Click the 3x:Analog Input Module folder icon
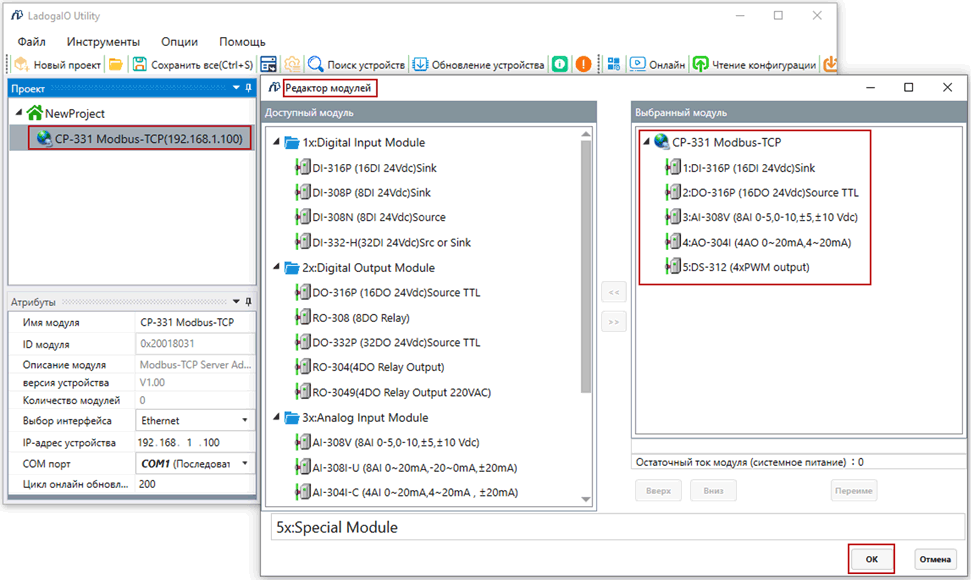This screenshot has height=580, width=979. click(292, 418)
